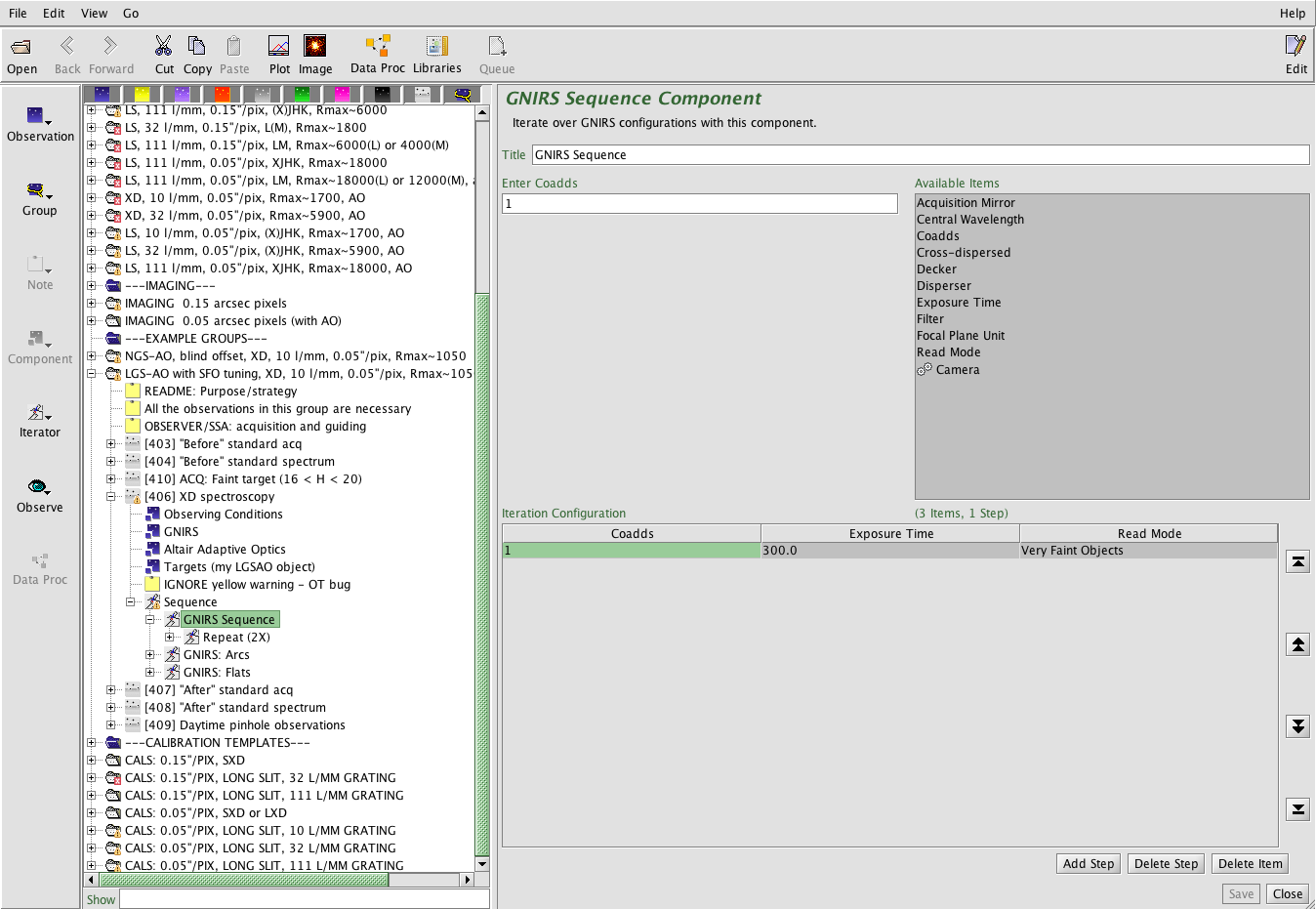Viewport: 1316px width, 909px height.
Task: Select the green color tab
Action: [303, 95]
